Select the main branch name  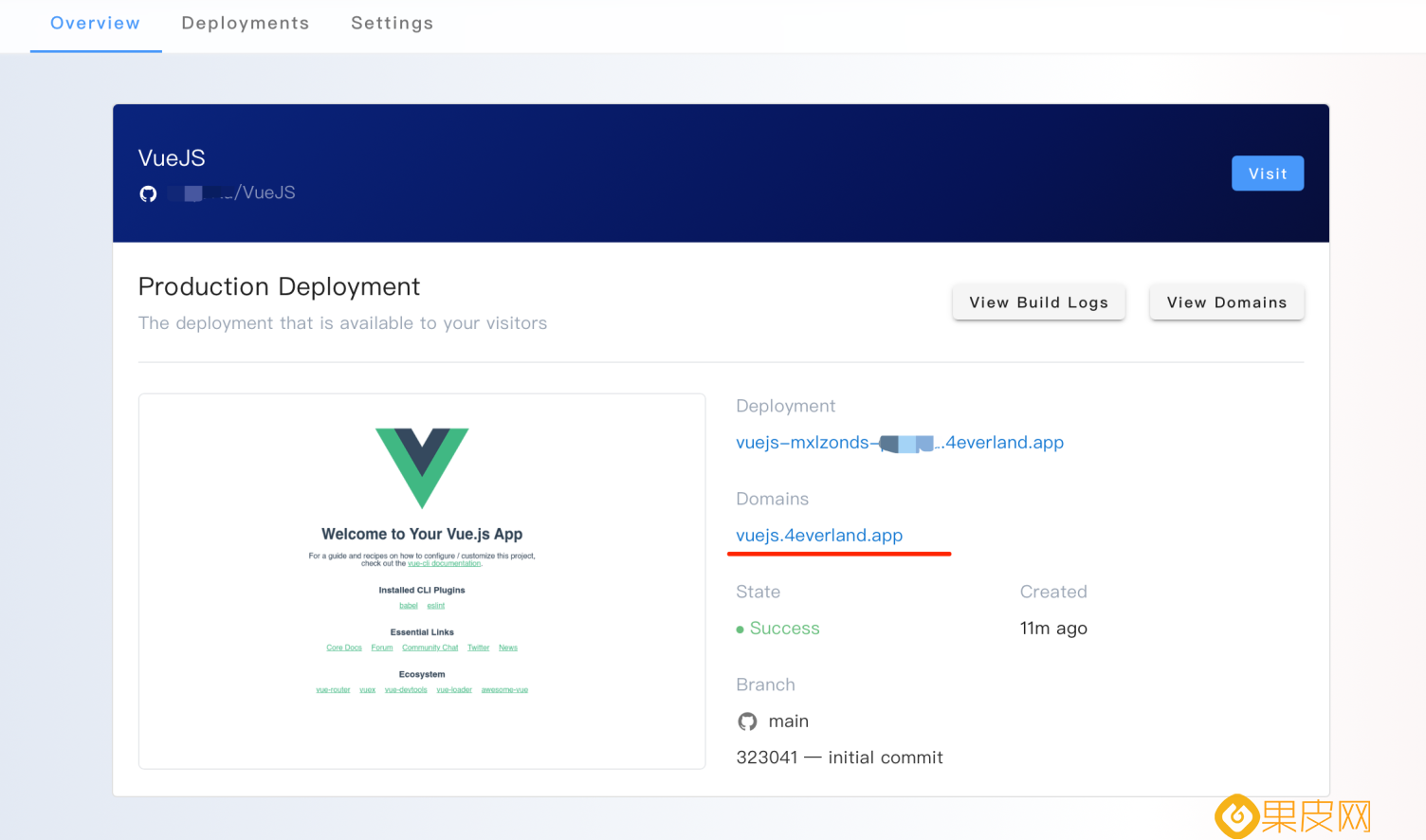789,721
